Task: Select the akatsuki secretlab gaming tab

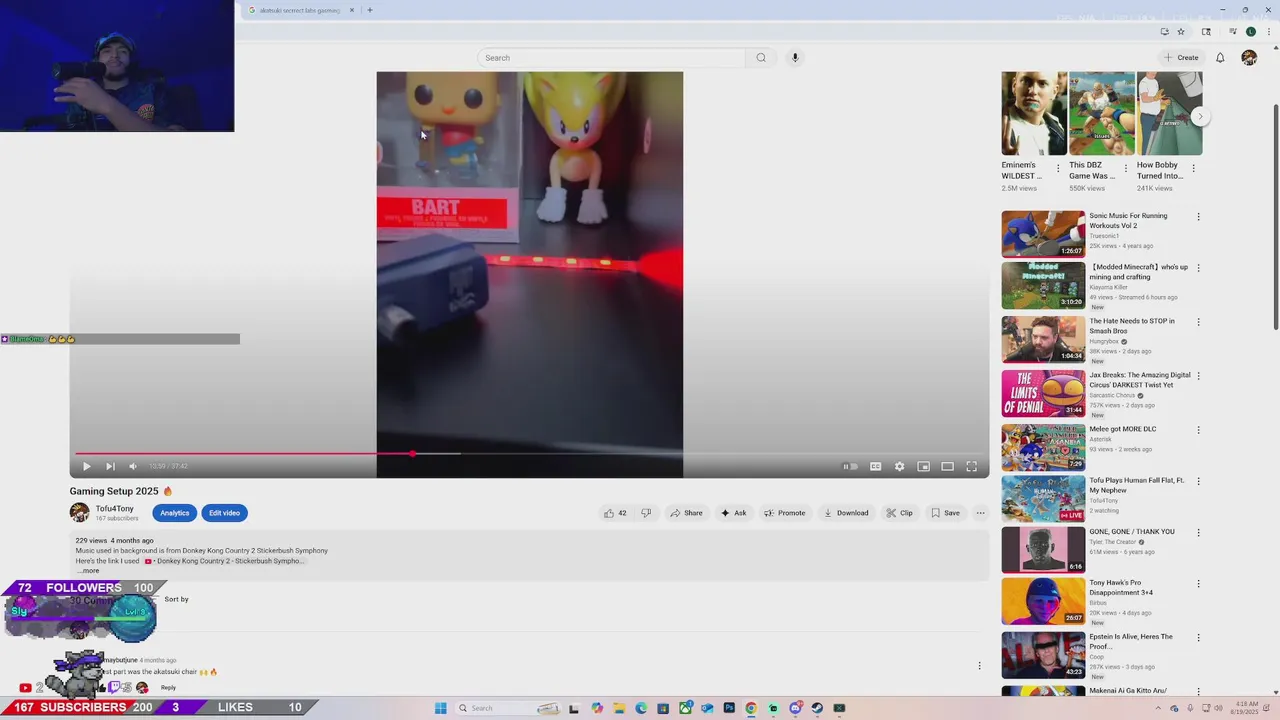Action: click(300, 10)
